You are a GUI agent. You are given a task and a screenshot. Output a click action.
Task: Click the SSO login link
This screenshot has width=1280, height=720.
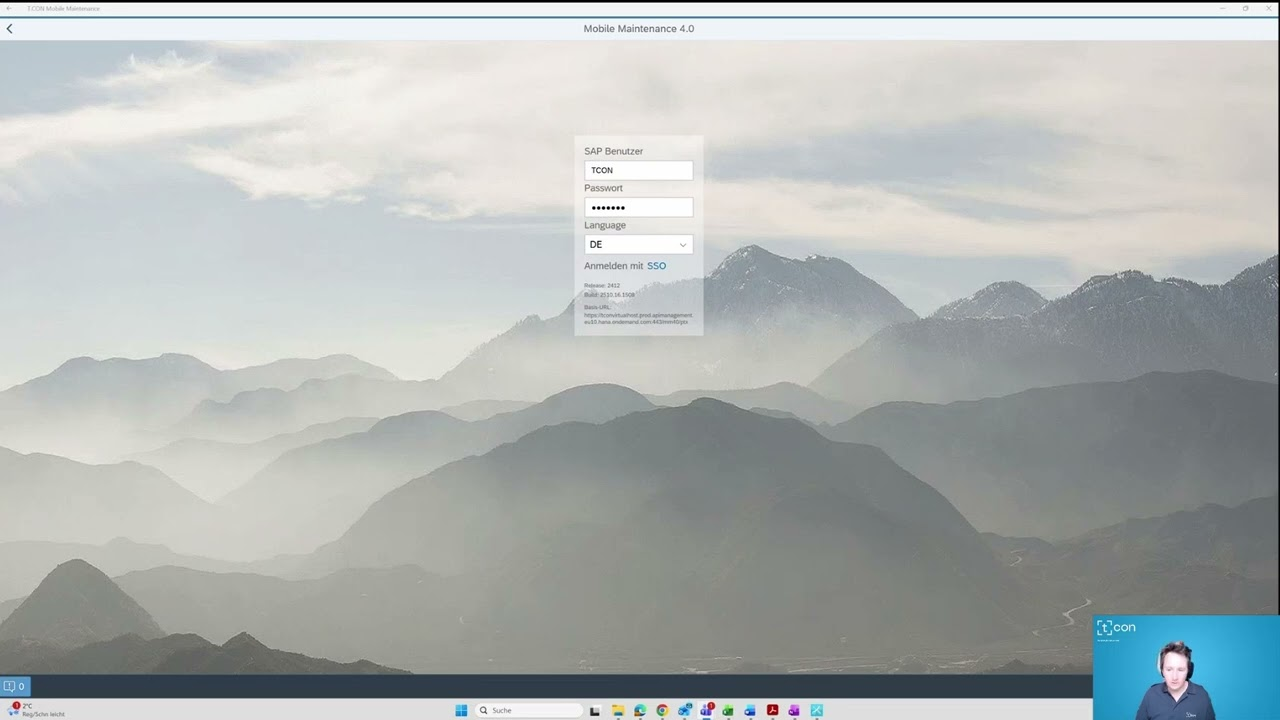click(x=656, y=266)
